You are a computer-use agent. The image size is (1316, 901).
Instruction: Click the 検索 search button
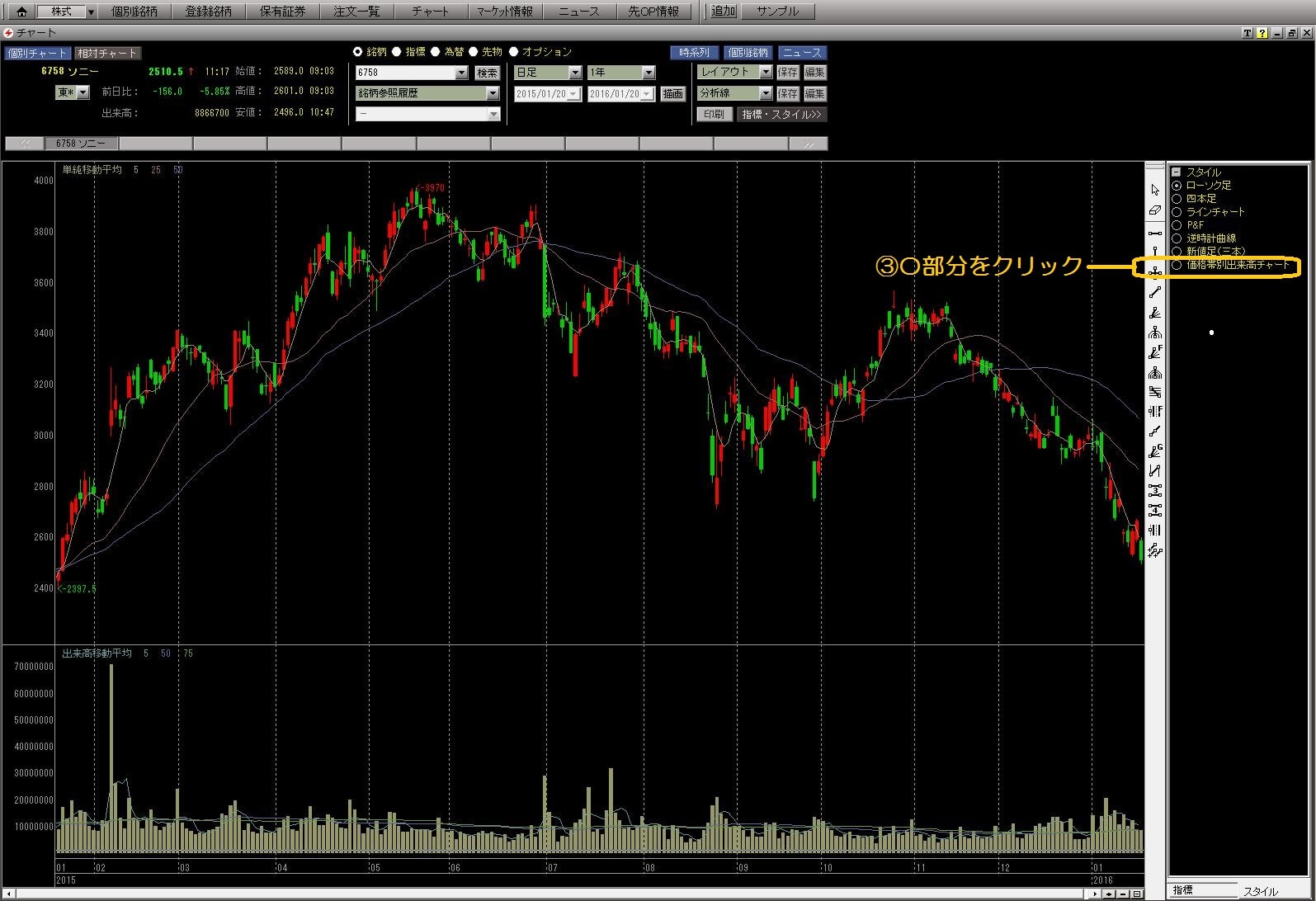pos(487,73)
